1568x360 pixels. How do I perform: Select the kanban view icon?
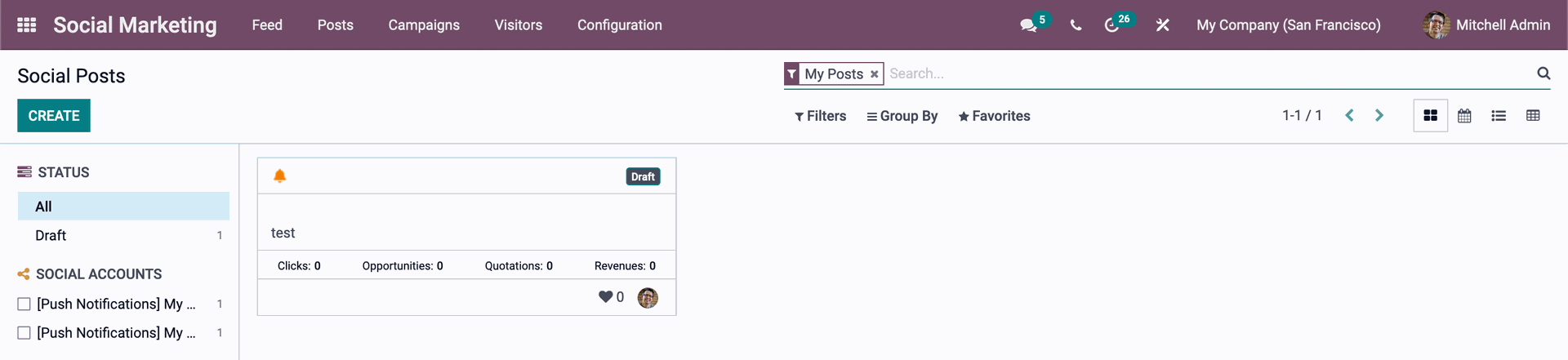pyautogui.click(x=1431, y=116)
